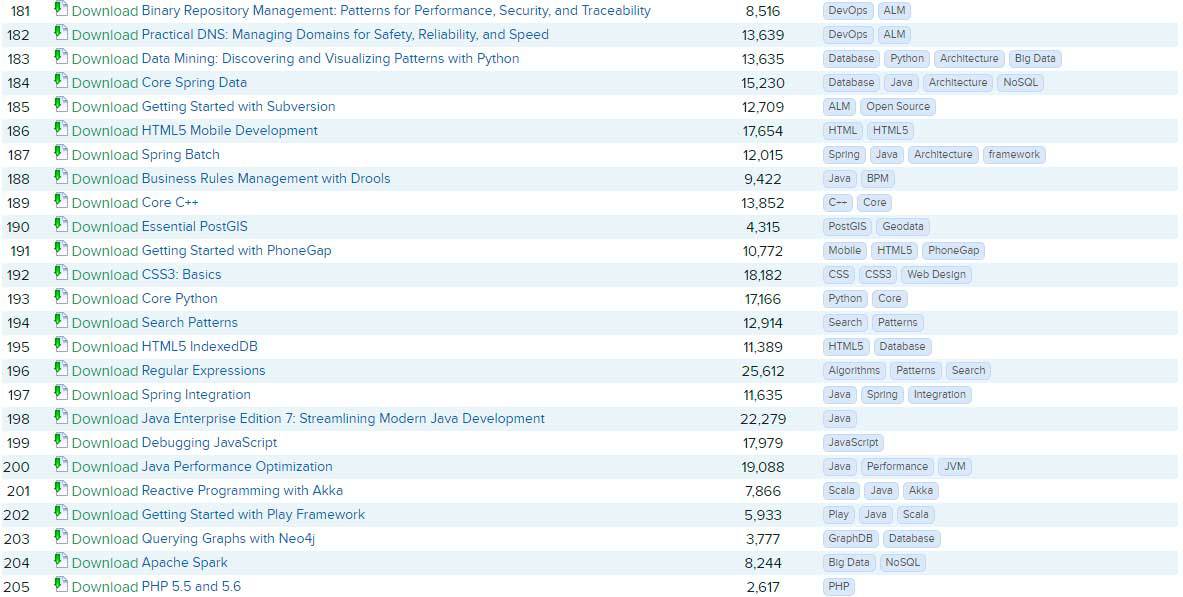The height and width of the screenshot is (597, 1183).
Task: Click the C++ tag
Action: 838,203
